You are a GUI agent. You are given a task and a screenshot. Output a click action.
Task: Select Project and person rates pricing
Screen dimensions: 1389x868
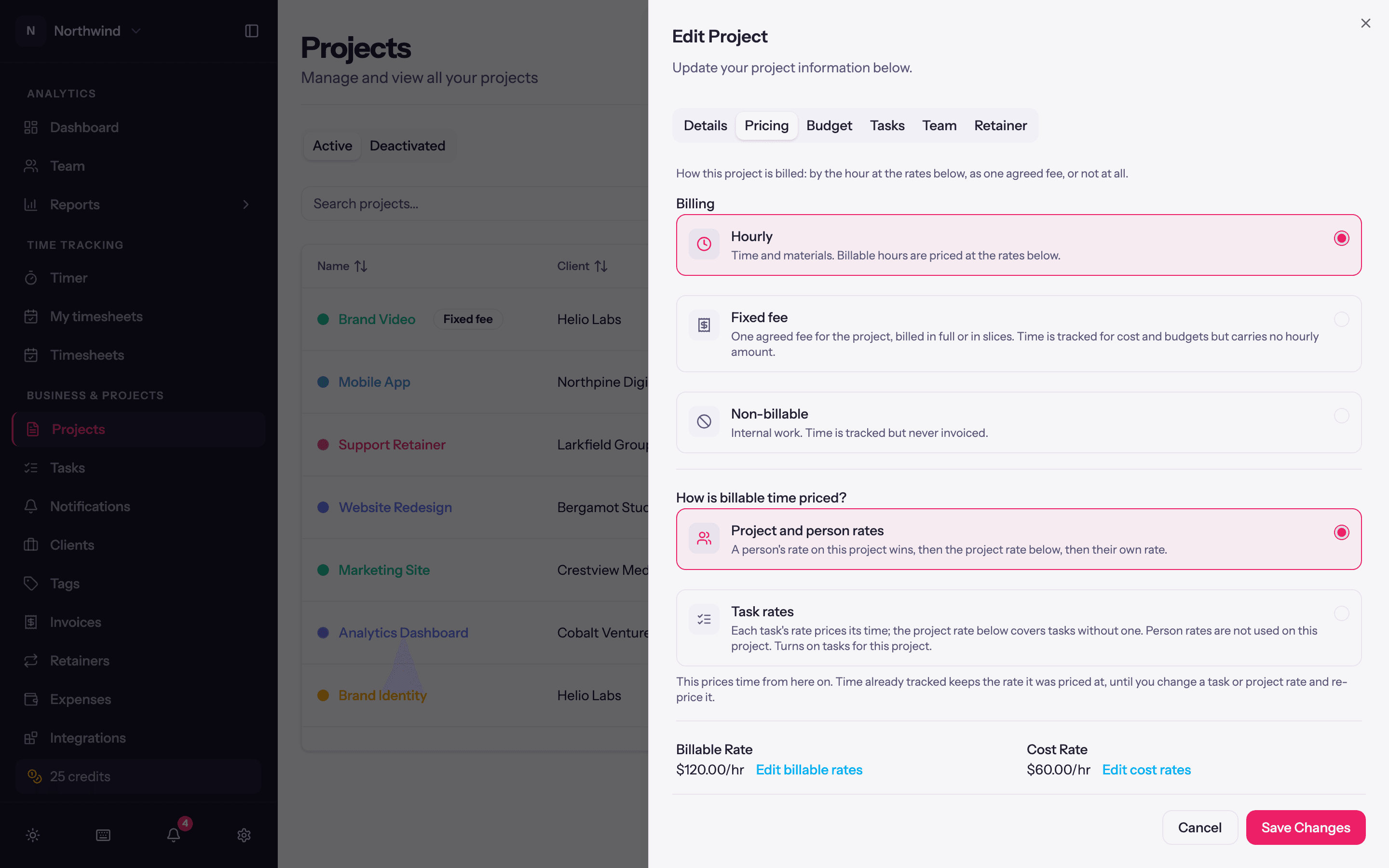[1018, 539]
